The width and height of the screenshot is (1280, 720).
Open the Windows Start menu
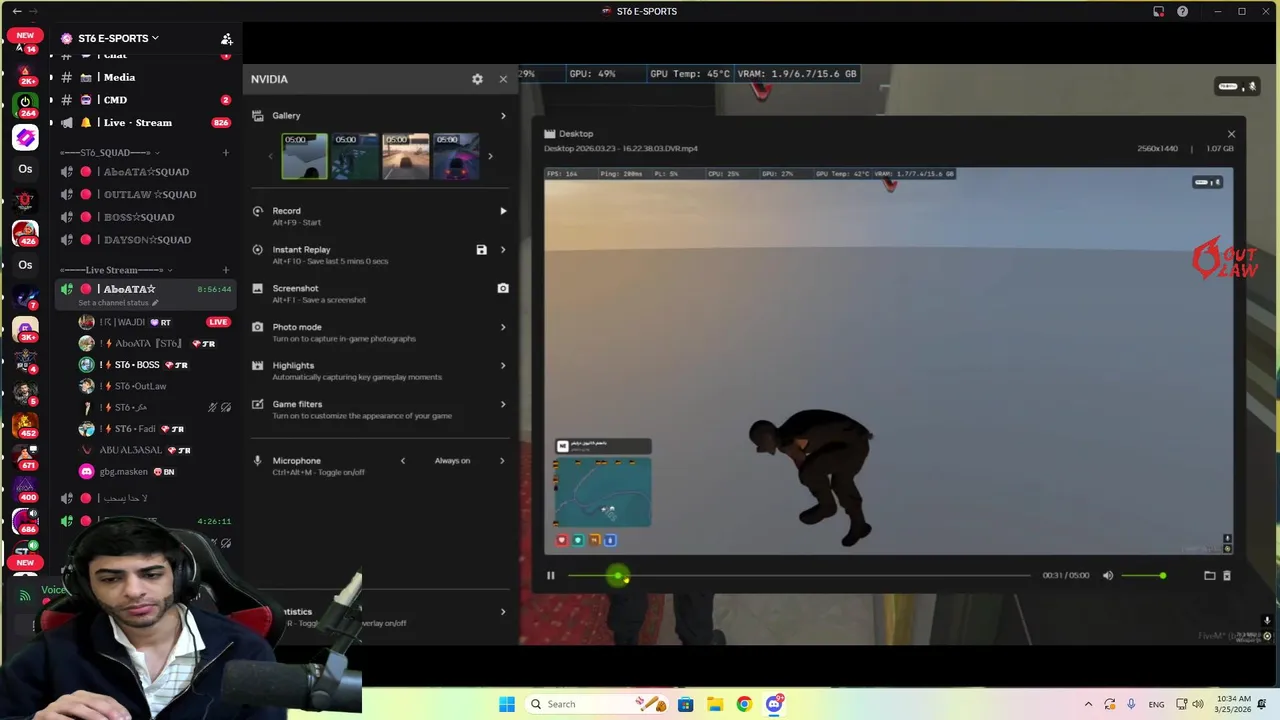(x=507, y=704)
